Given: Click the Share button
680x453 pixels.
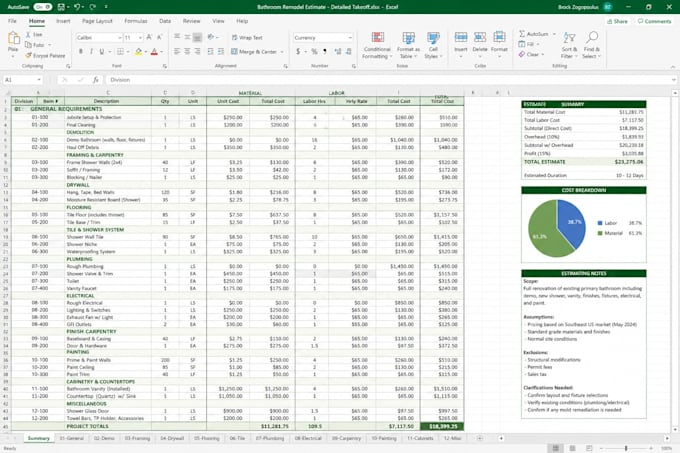Looking at the screenshot, I should (617, 21).
